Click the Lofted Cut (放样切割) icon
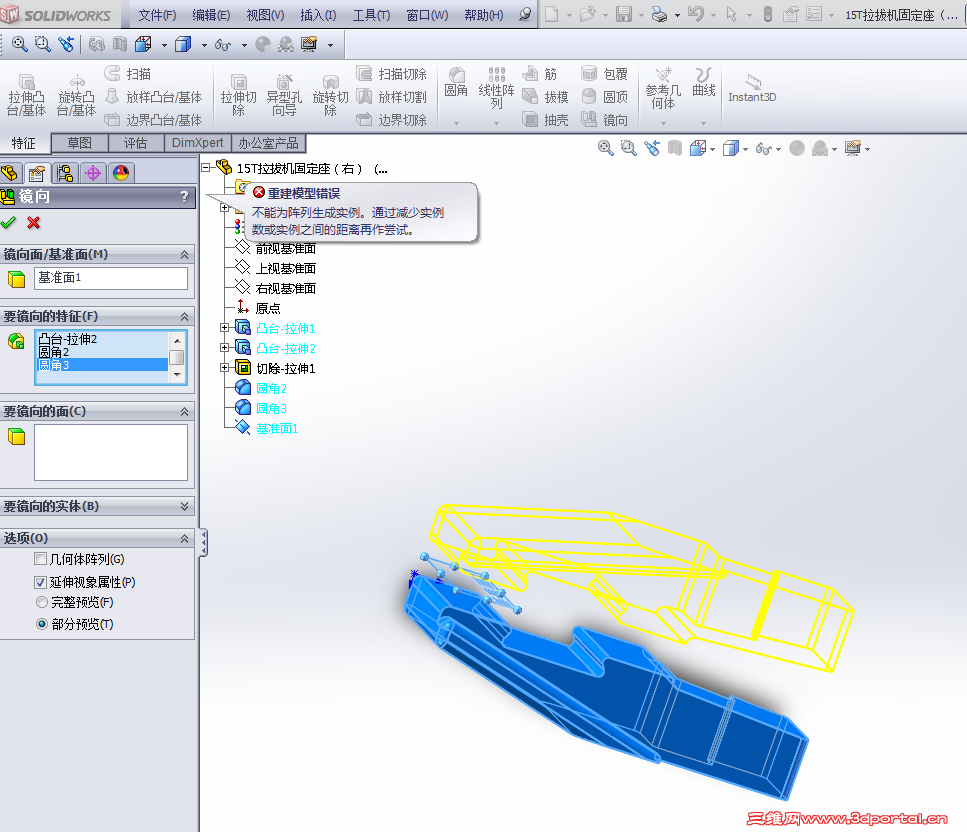Screen dimensions: 967x832 tap(364, 96)
